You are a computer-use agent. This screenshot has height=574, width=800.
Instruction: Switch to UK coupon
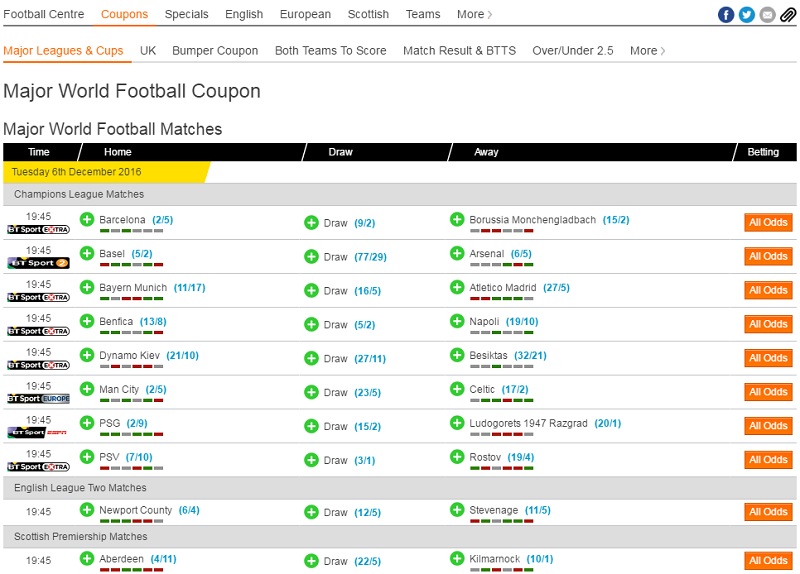pos(148,51)
